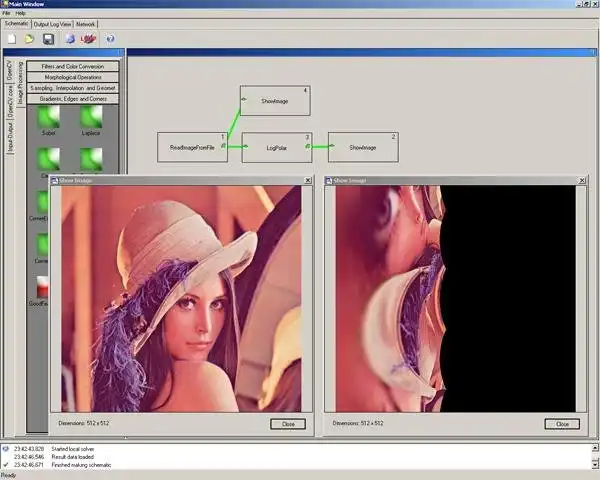Click the Main Window title bar icon
The image size is (600, 480).
pyautogui.click(x=5, y=4)
